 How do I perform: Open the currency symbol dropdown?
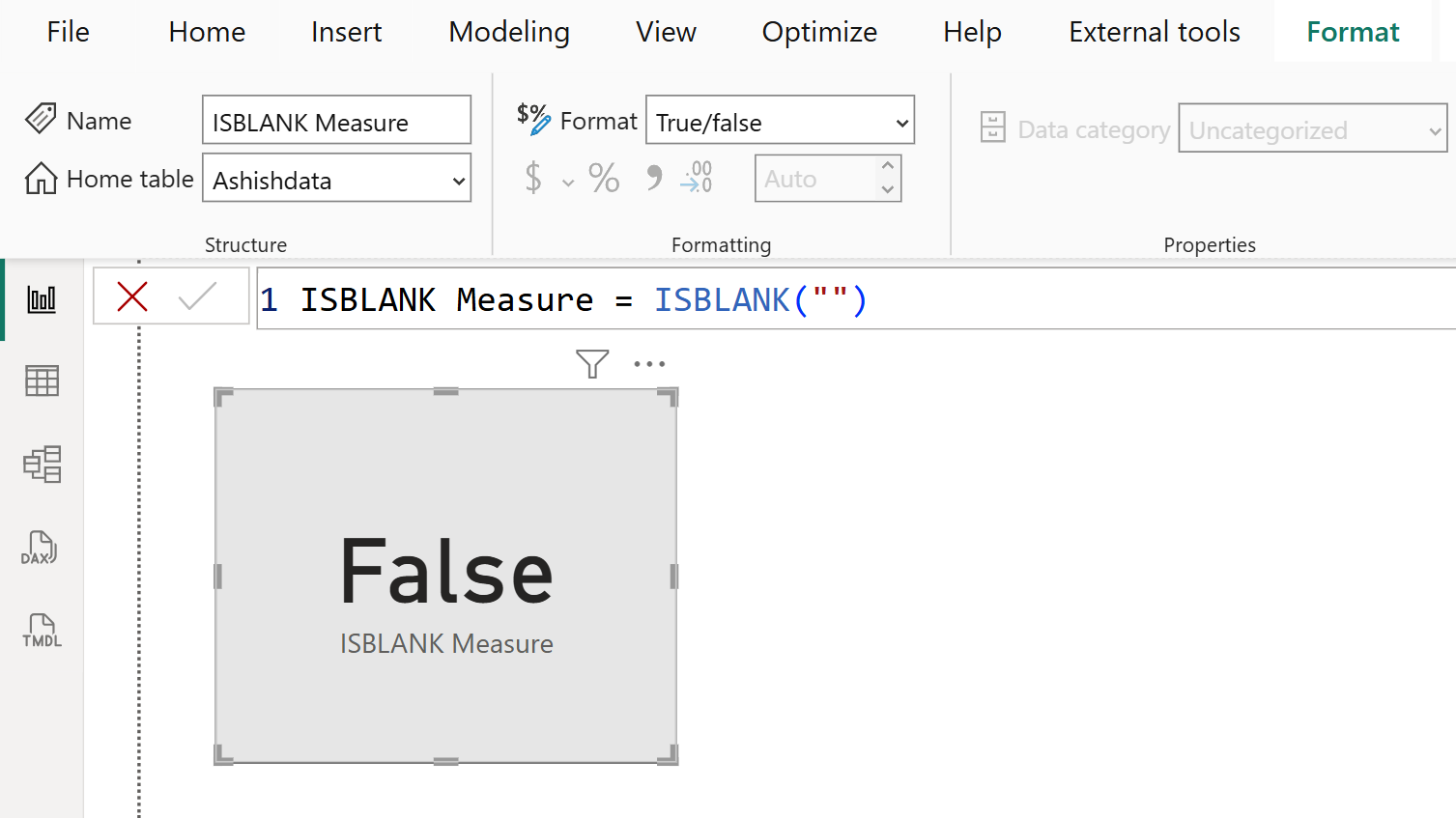pyautogui.click(x=567, y=180)
